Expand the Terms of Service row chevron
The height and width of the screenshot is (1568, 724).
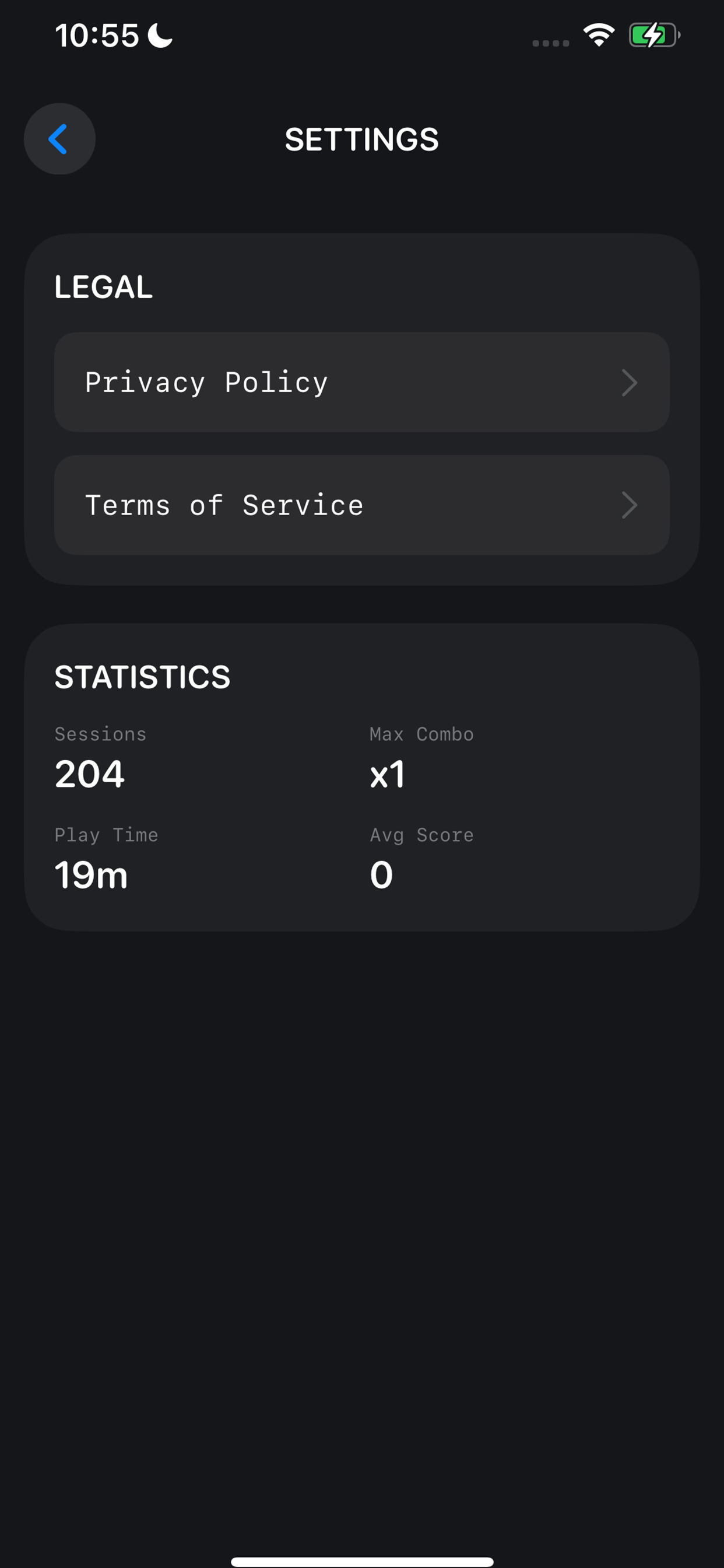(629, 505)
